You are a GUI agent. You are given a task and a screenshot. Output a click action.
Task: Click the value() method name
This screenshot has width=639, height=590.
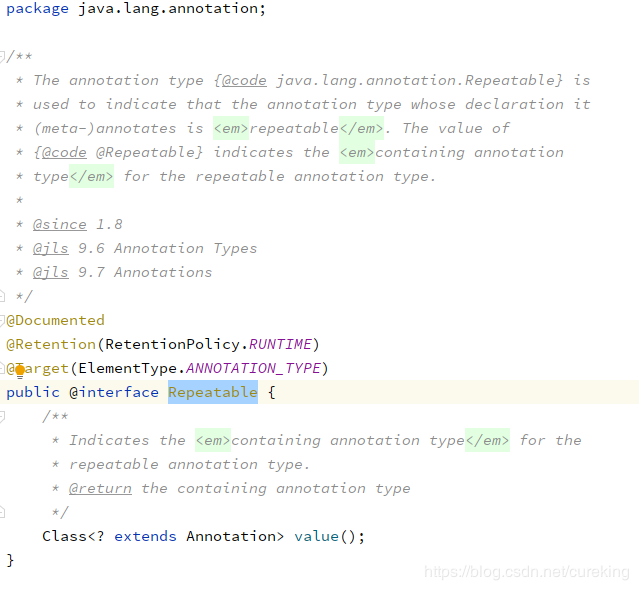point(317,536)
